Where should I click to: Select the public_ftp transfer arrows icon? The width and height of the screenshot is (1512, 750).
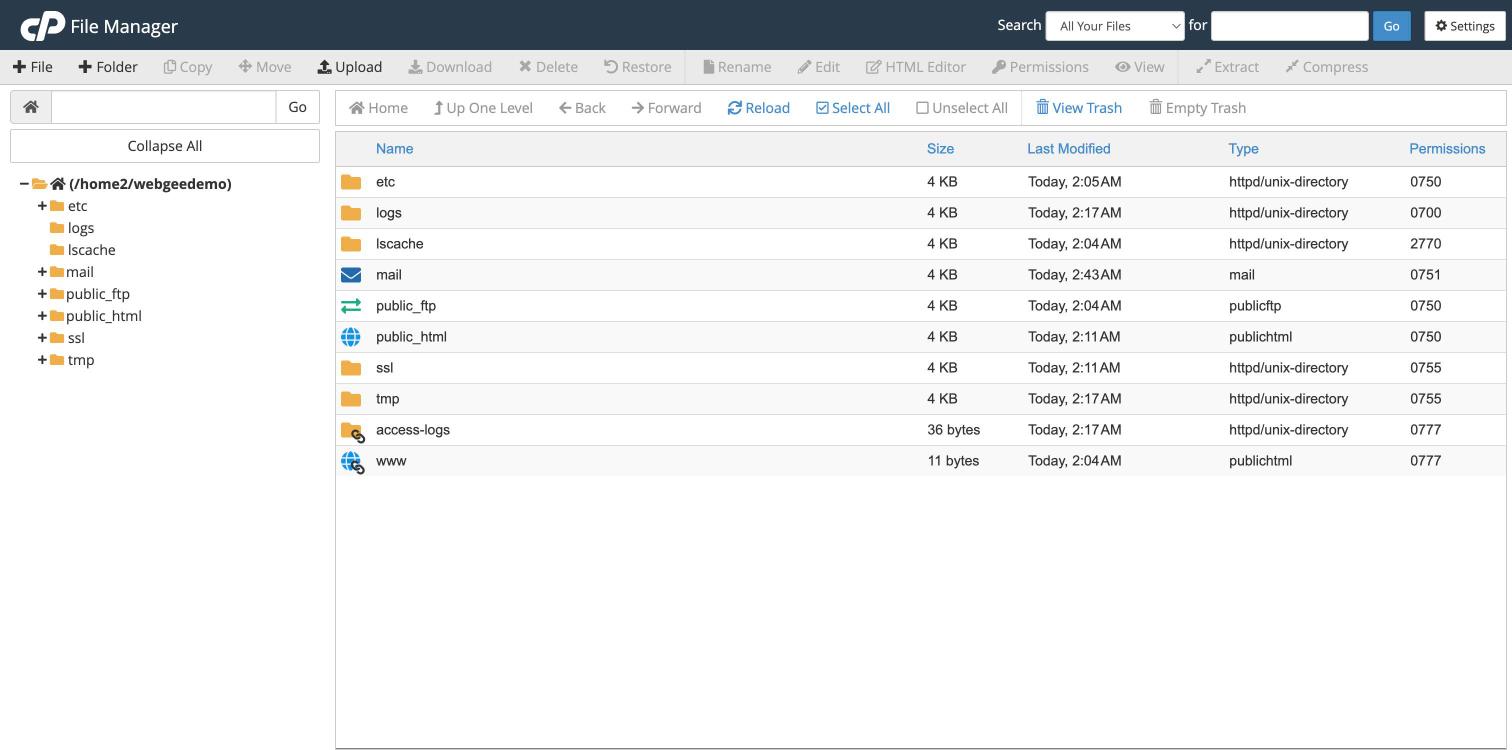click(x=351, y=306)
